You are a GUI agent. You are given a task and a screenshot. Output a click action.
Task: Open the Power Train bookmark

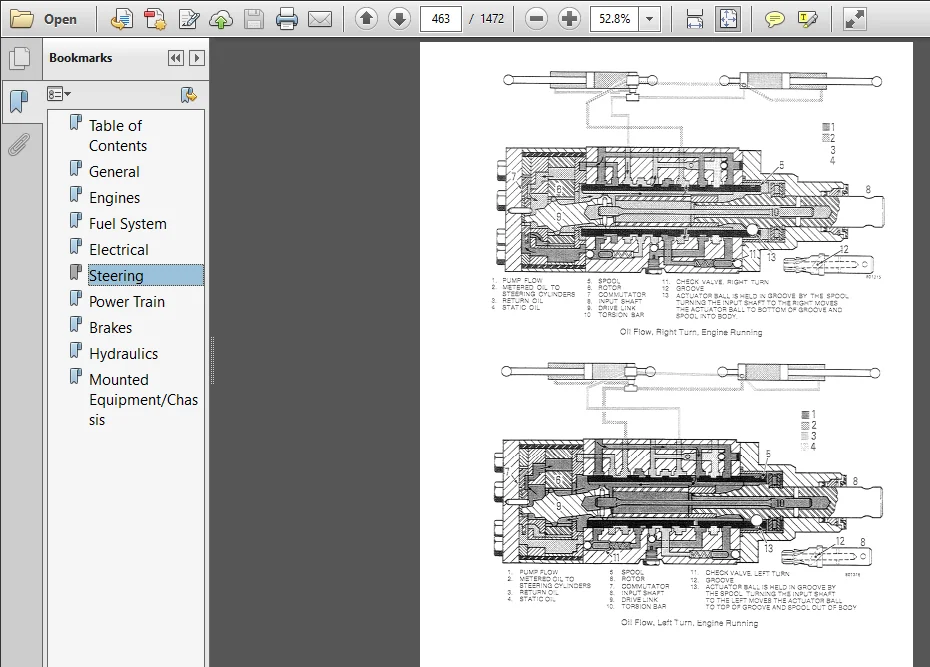pyautogui.click(x=127, y=302)
